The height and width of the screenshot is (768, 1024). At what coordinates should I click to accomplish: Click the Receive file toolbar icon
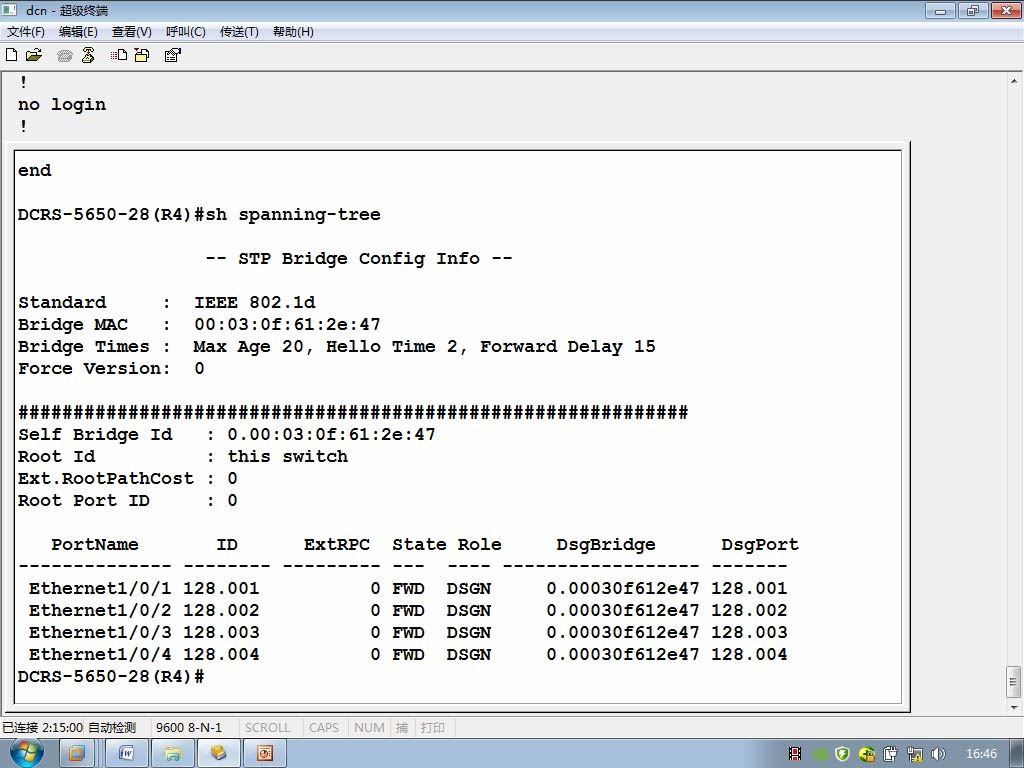(x=142, y=56)
